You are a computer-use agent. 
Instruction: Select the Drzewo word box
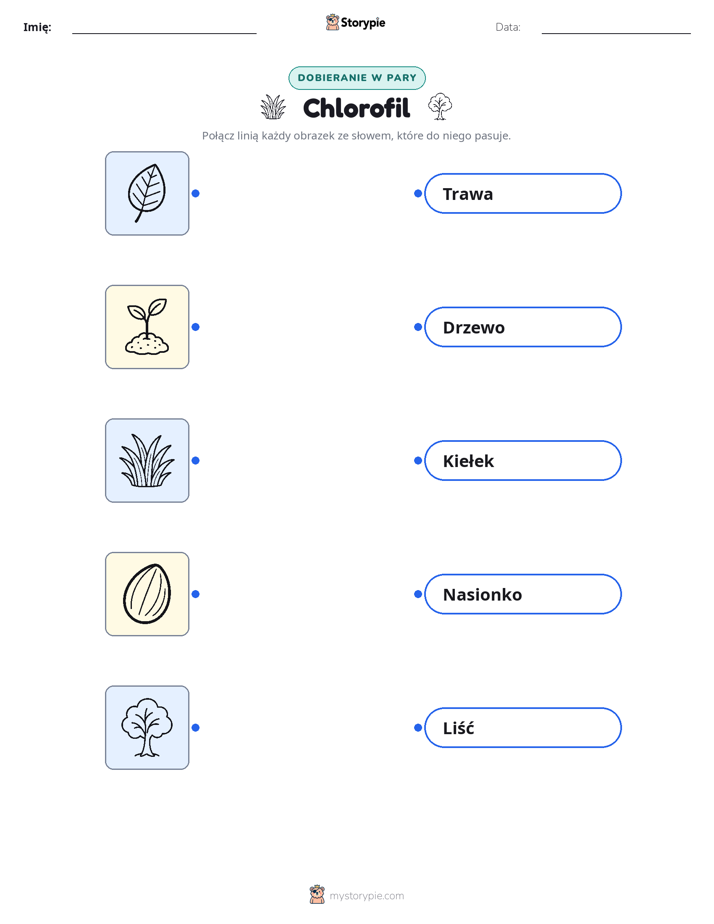[x=523, y=327]
